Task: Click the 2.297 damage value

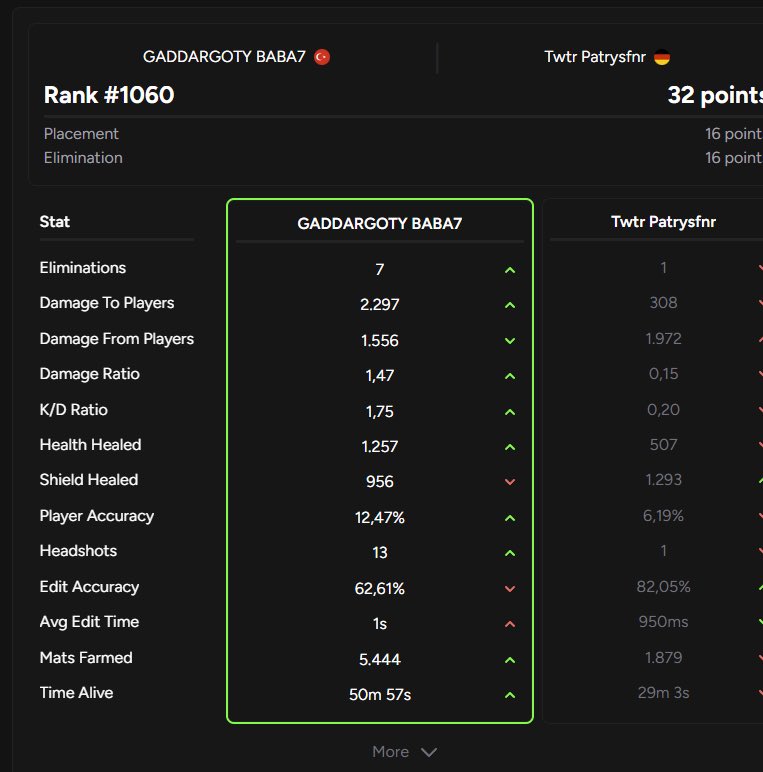Action: tap(380, 305)
